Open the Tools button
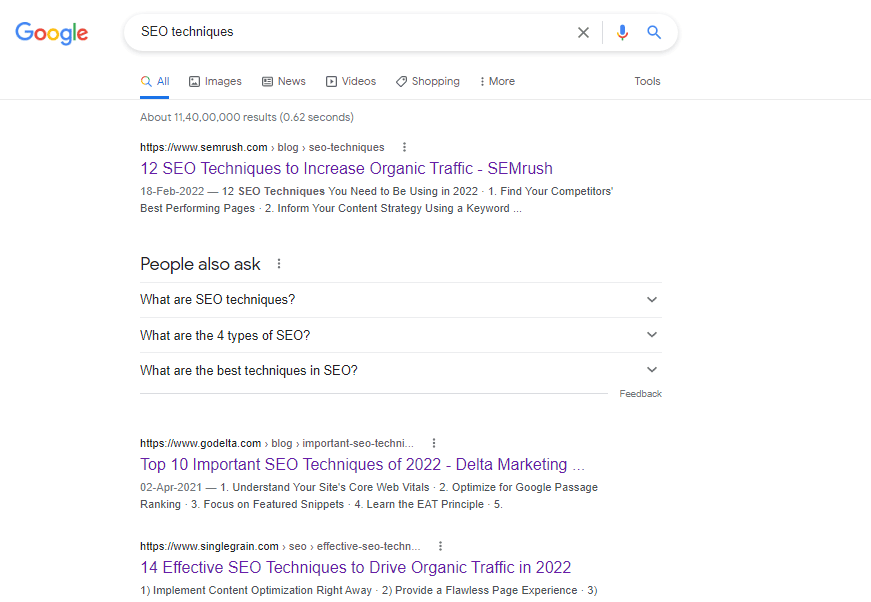Screen dimensions: 871x602 pyautogui.click(x=647, y=81)
